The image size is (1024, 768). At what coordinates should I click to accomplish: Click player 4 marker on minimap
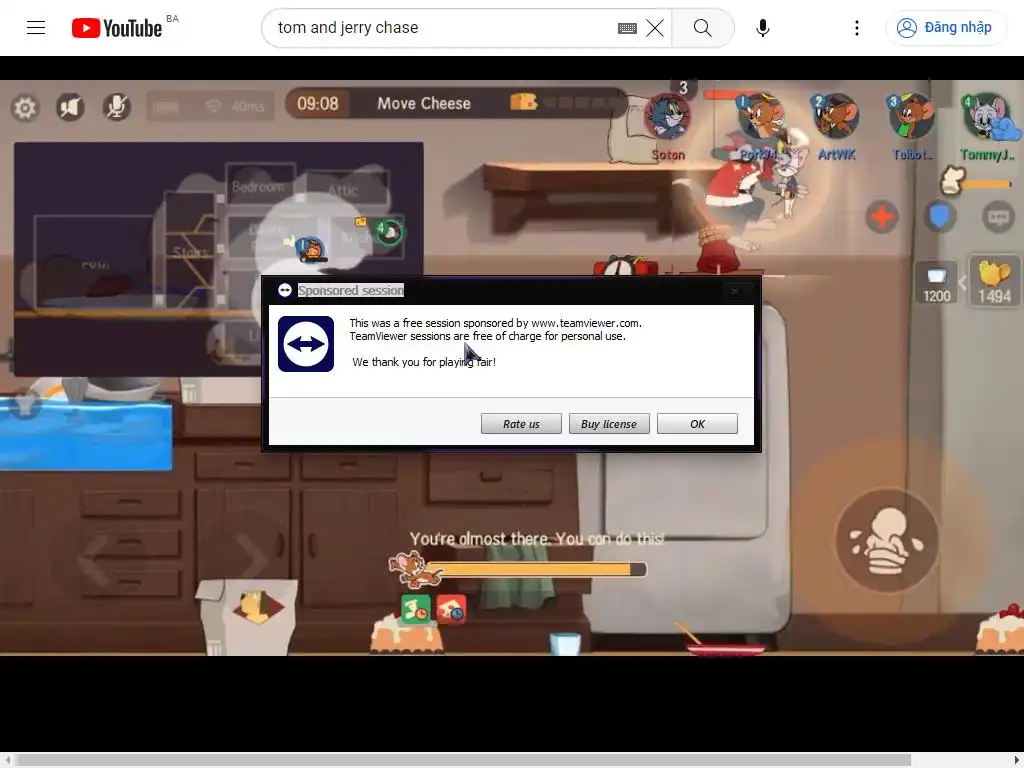coord(388,232)
